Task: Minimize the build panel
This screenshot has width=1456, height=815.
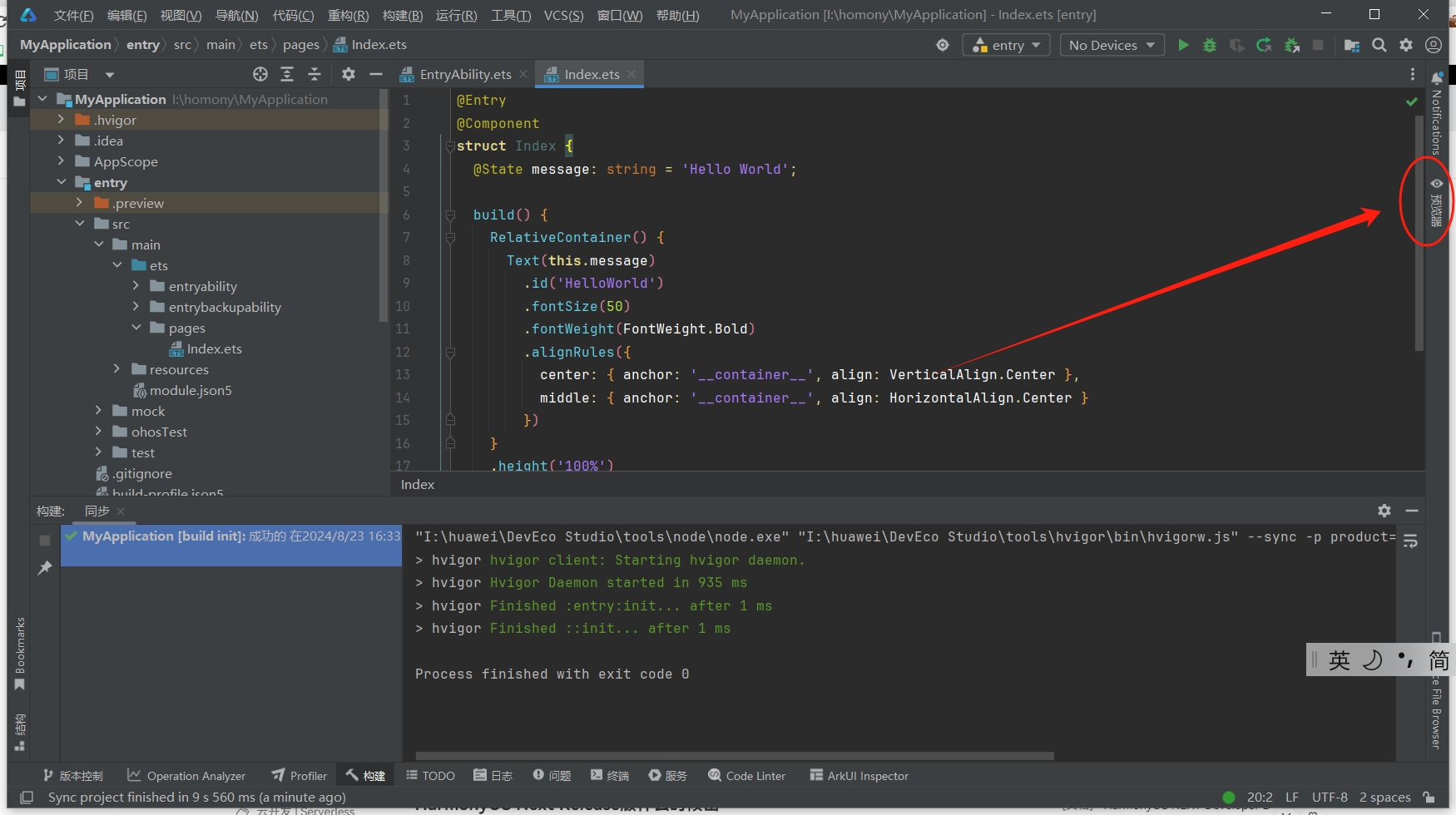Action: click(x=1412, y=511)
